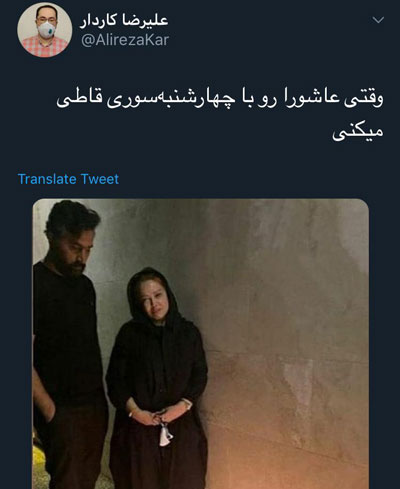Click the word "Translate" in the blue link
Screen dimensions: 400x489
click(x=47, y=179)
